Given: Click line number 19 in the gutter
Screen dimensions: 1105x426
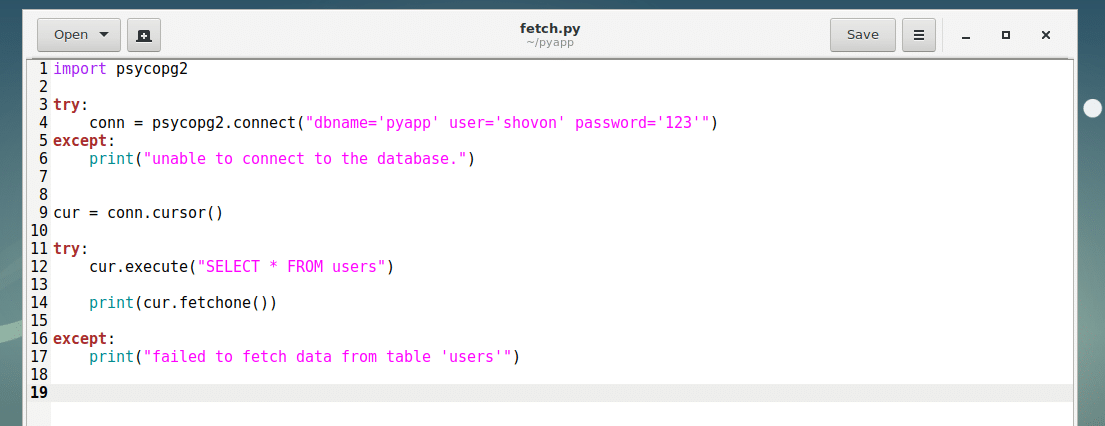Looking at the screenshot, I should (x=39, y=393).
